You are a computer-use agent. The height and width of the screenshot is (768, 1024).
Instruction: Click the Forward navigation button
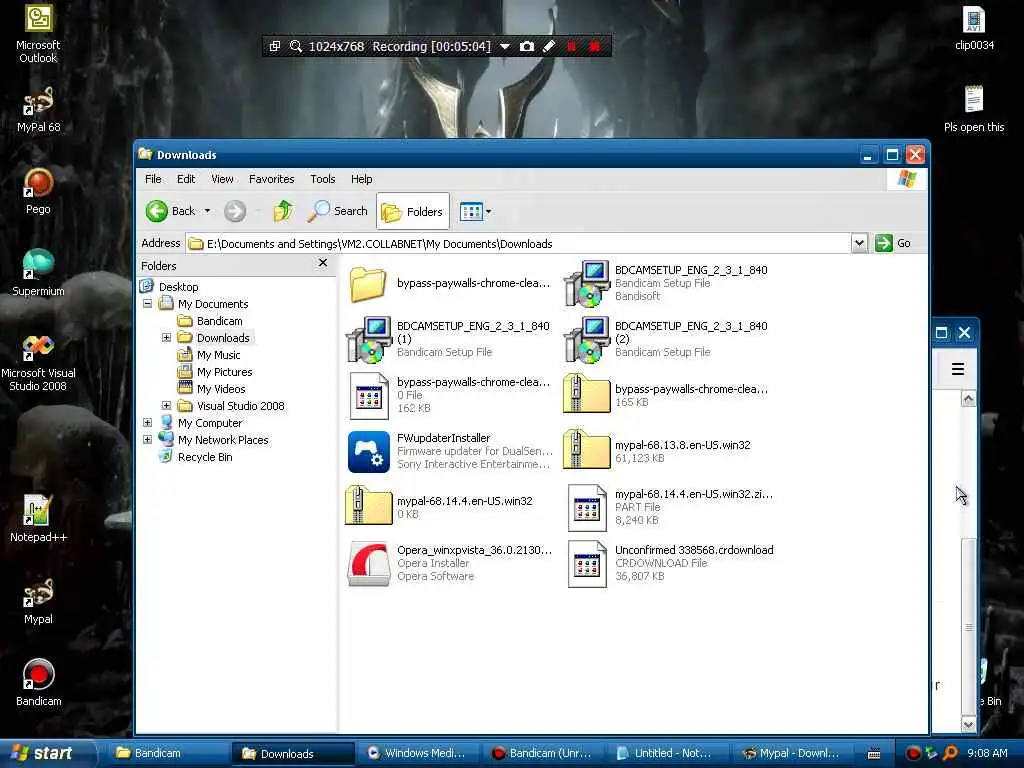pos(235,211)
